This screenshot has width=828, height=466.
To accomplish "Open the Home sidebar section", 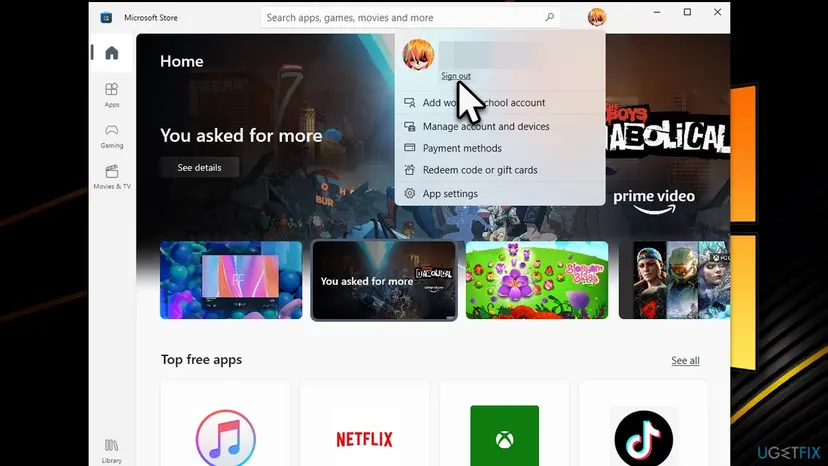I will point(111,53).
